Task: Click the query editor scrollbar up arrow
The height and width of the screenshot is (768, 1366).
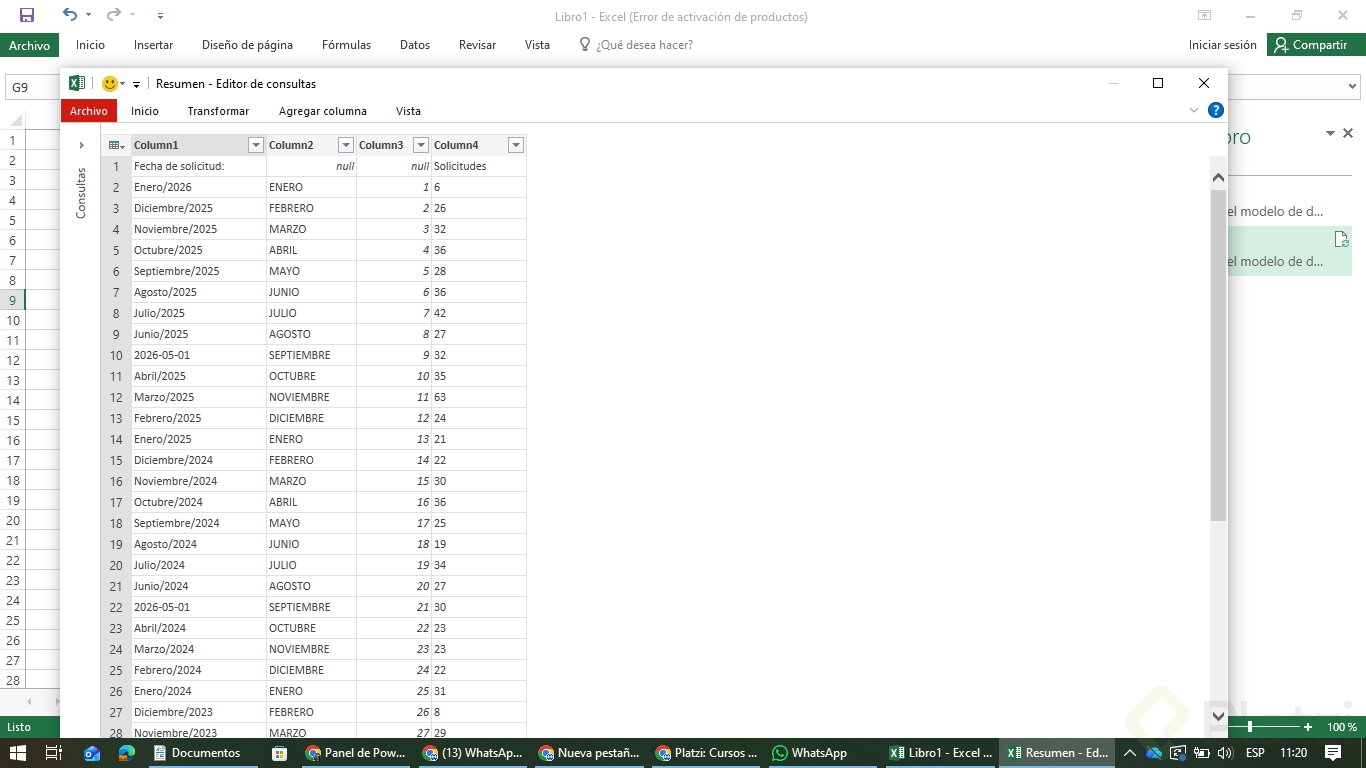Action: pos(1218,177)
